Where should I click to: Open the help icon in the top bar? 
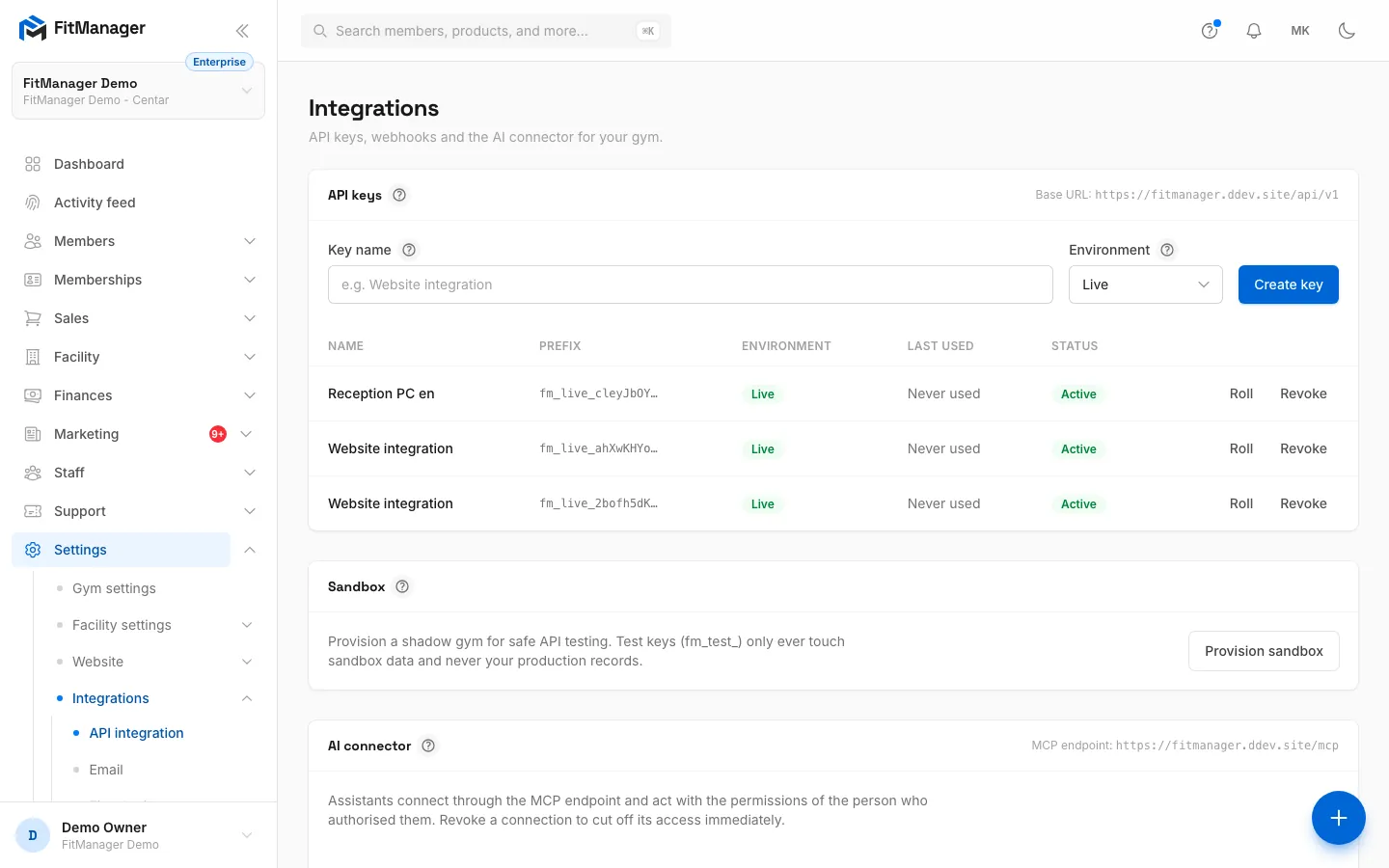click(1210, 31)
